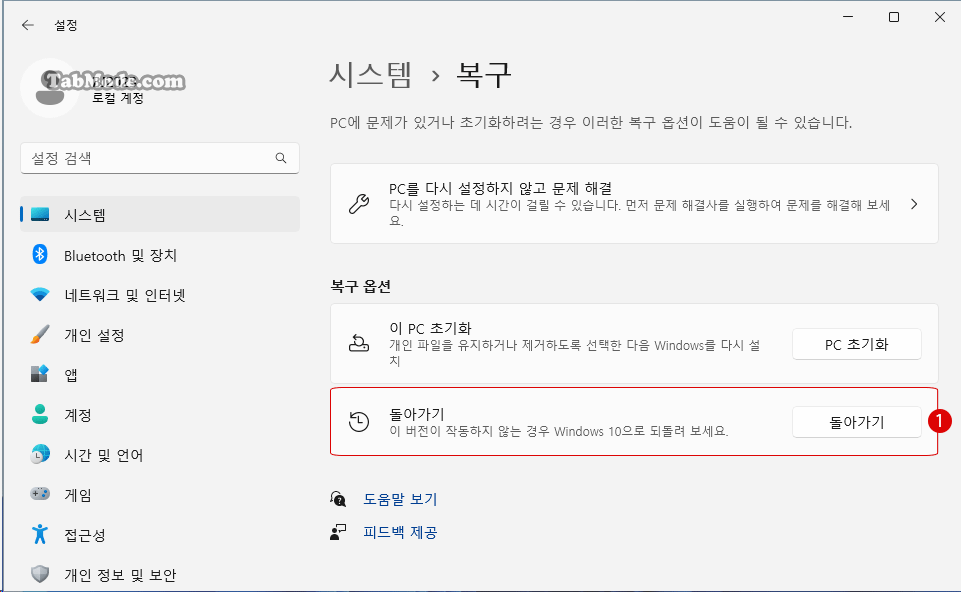This screenshot has height=592, width=961.
Task: Open 앱 settings category
Action: click(160, 374)
